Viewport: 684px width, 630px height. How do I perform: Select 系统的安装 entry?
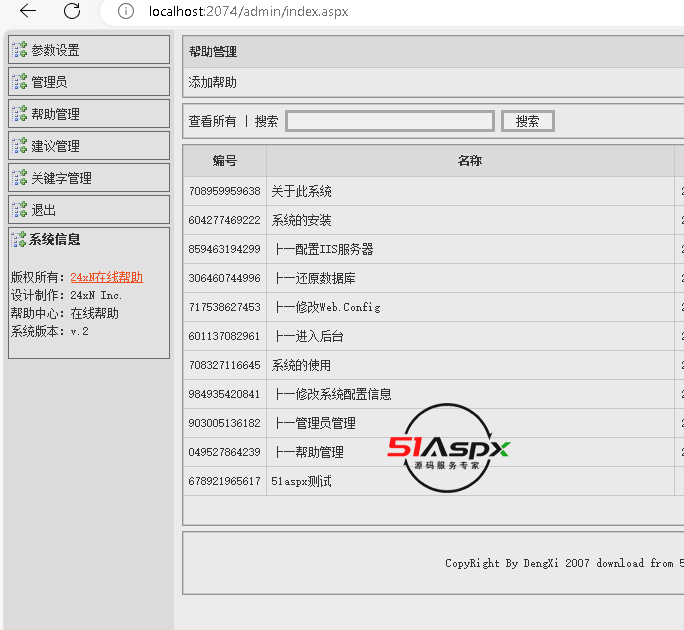click(x=301, y=220)
